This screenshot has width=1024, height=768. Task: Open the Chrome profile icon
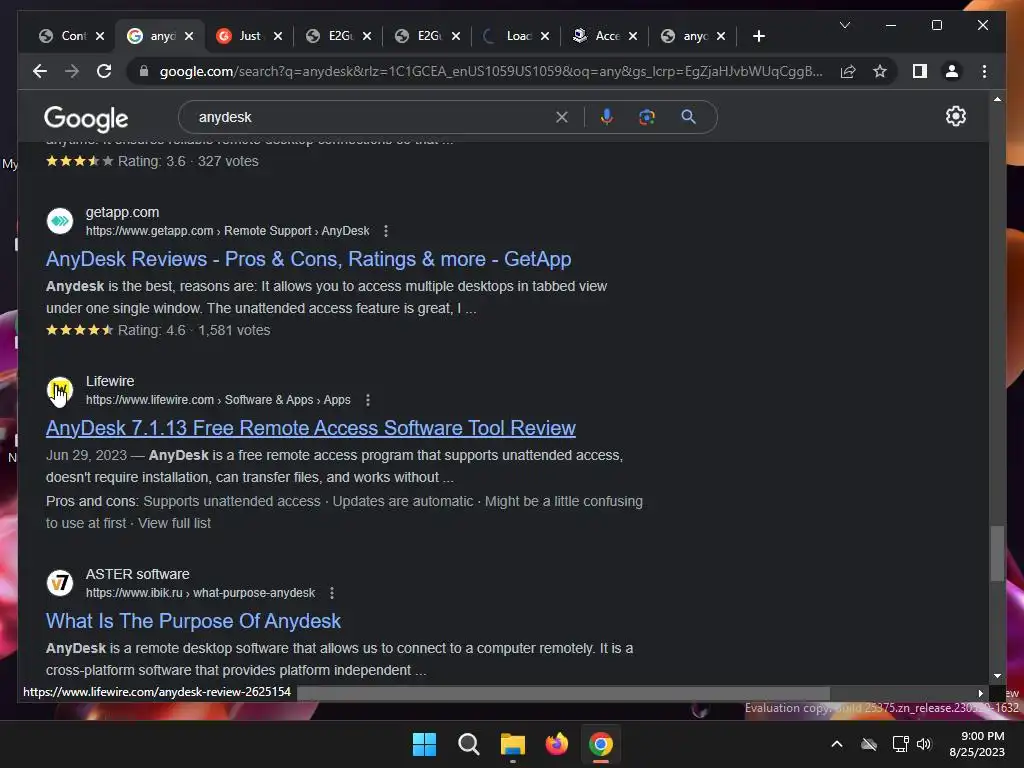(952, 71)
